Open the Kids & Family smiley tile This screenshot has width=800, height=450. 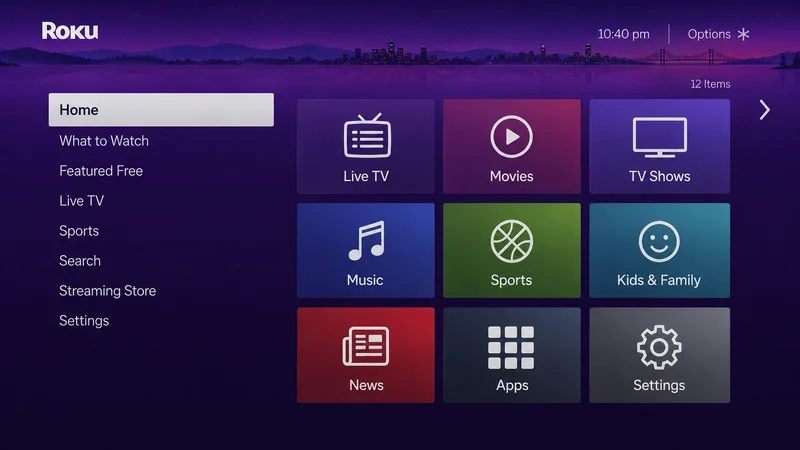pyautogui.click(x=659, y=251)
